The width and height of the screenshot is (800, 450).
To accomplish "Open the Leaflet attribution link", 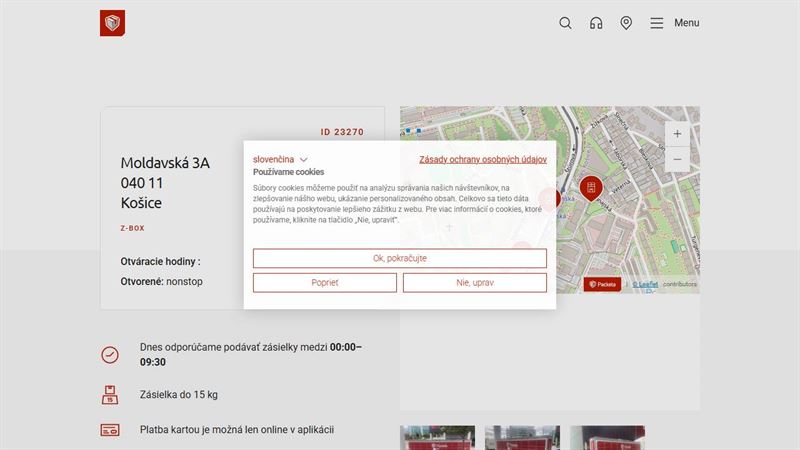I will pyautogui.click(x=645, y=284).
